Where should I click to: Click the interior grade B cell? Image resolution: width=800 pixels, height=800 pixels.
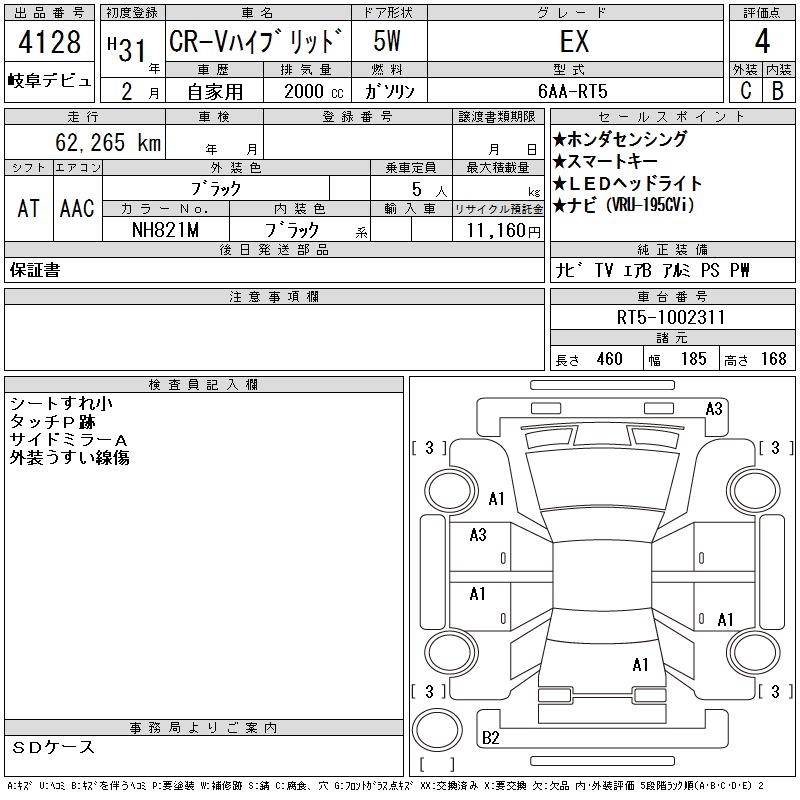(x=777, y=90)
